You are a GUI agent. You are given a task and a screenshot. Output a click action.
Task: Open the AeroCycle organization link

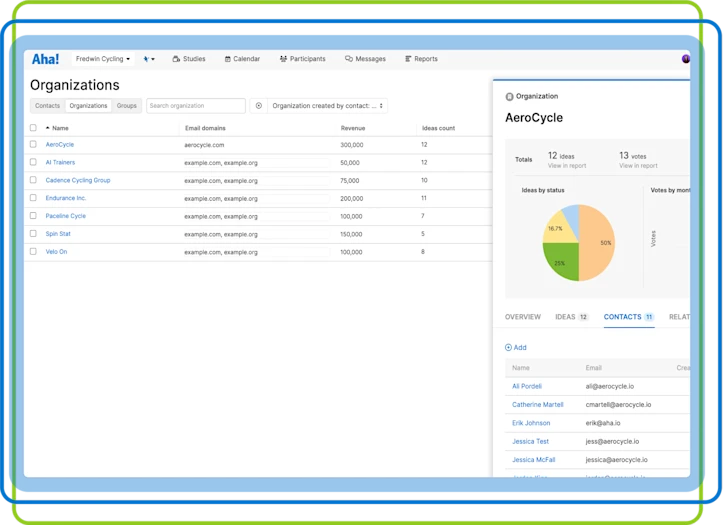[x=59, y=144]
